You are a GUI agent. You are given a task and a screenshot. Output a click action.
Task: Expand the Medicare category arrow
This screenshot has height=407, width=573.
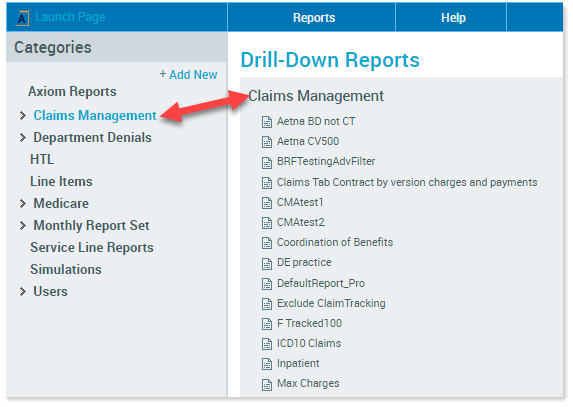point(23,204)
